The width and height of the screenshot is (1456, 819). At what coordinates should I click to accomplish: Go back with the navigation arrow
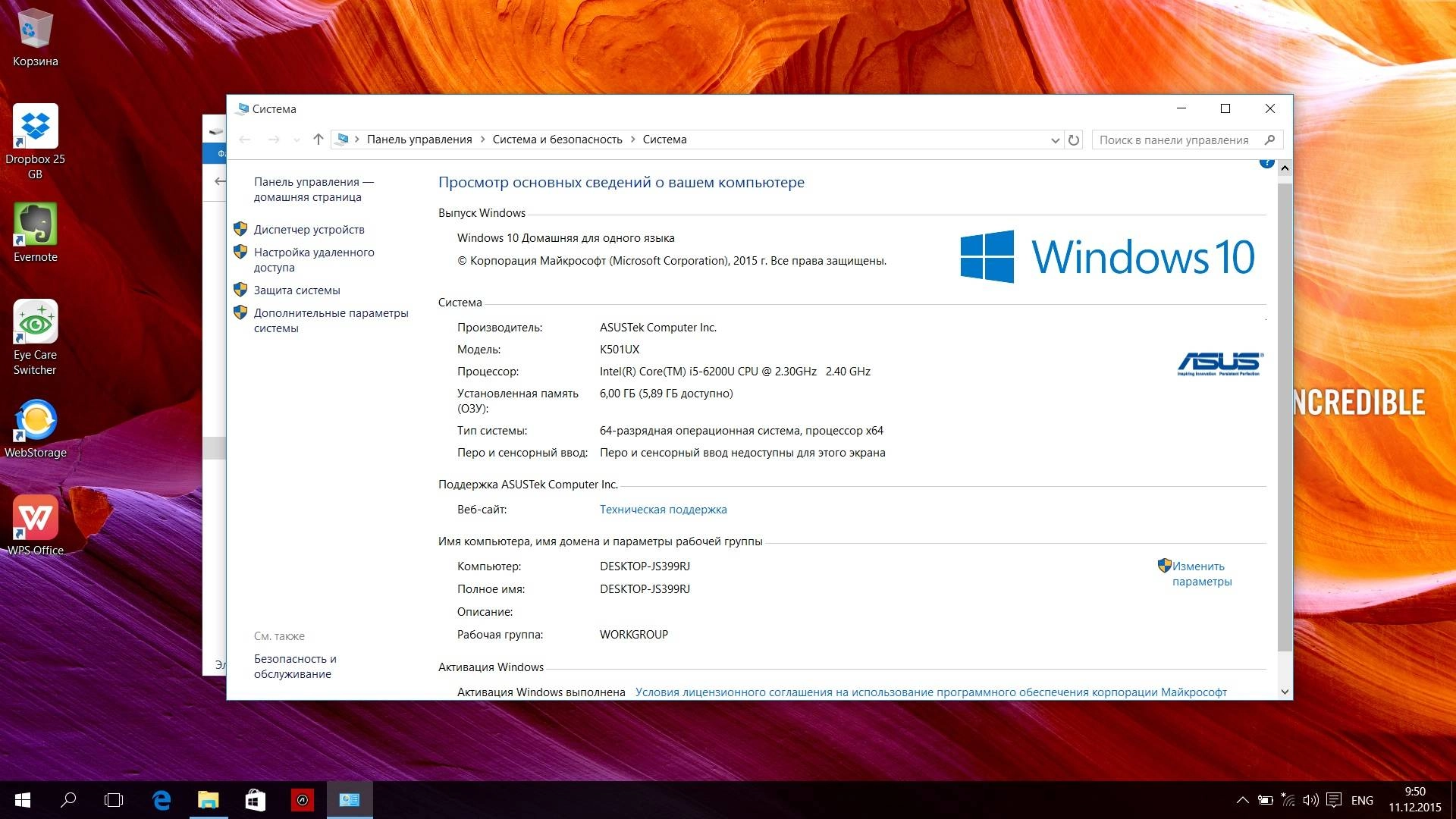pyautogui.click(x=245, y=140)
